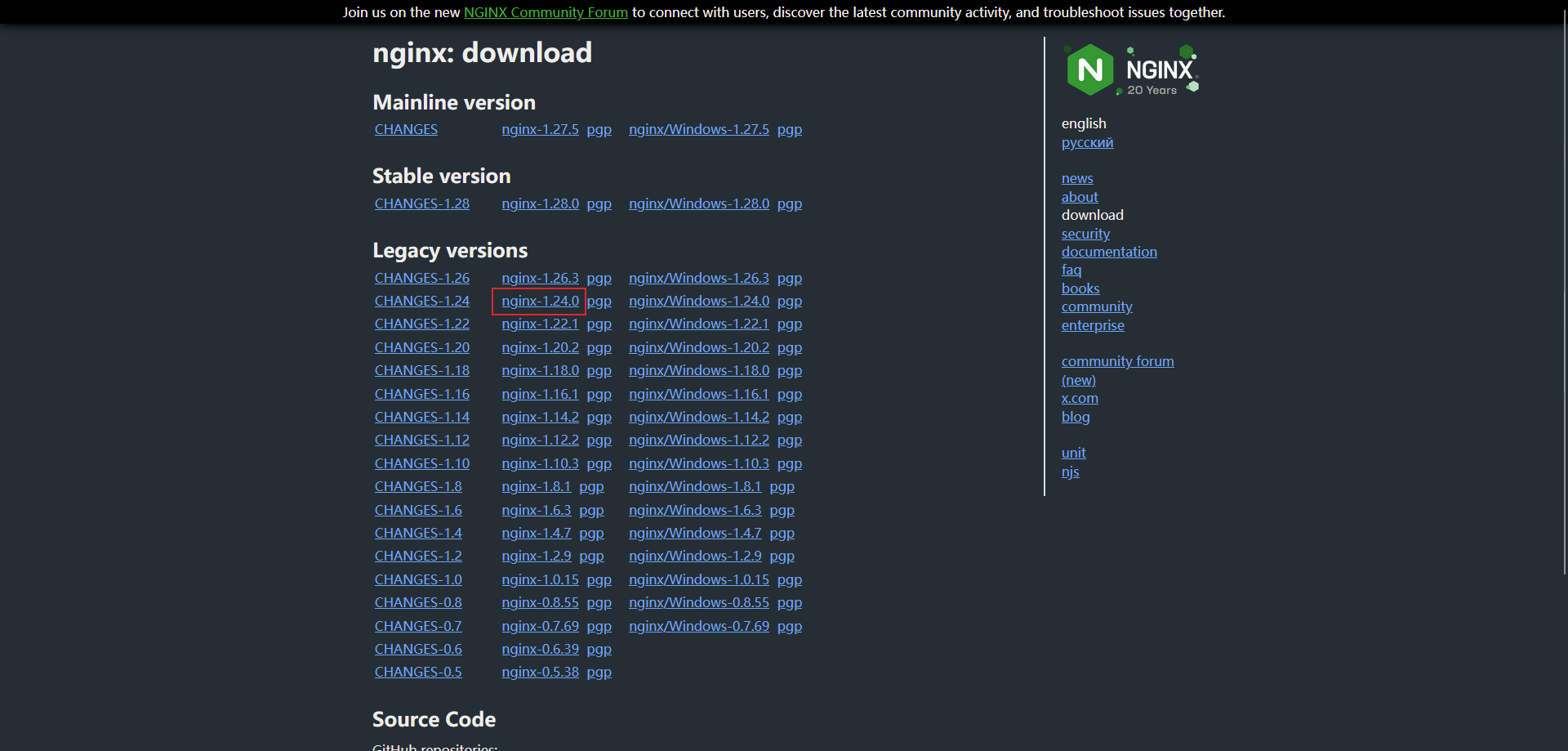Open CHANGES-1.20 changelog
This screenshot has width=1568, height=751.
[422, 347]
